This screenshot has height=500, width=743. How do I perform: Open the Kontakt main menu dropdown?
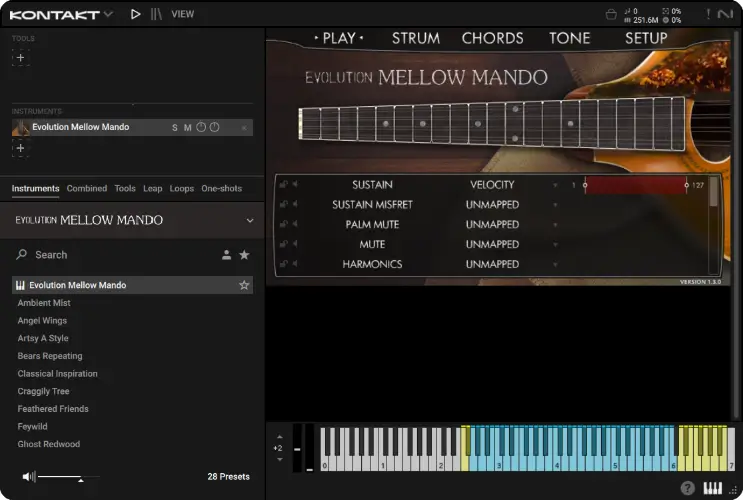[x=63, y=14]
